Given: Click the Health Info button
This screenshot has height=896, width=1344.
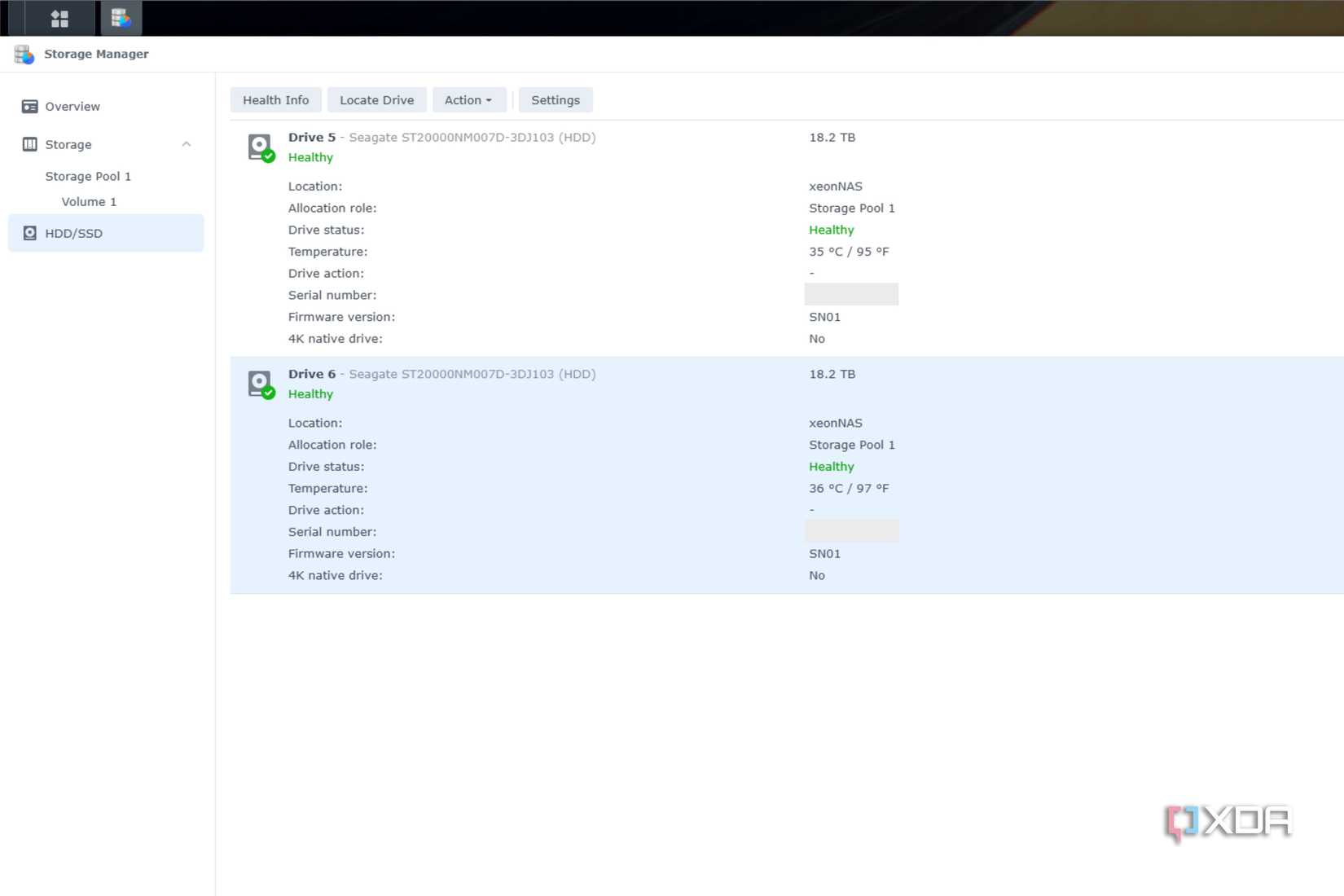Looking at the screenshot, I should click(276, 100).
